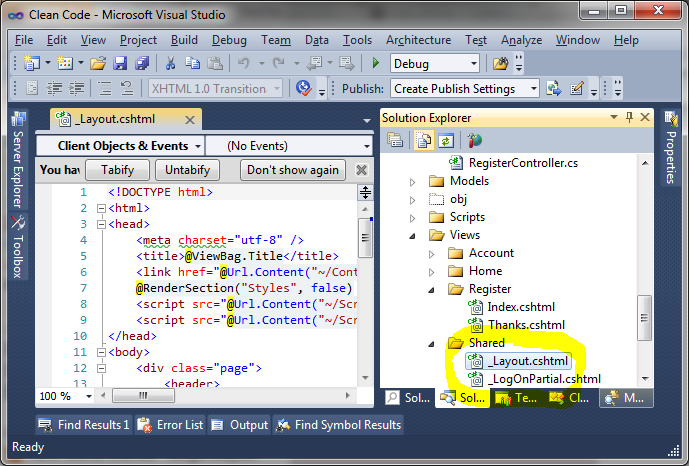The height and width of the screenshot is (466, 689).
Task: Increase line indent icon
Action: click(x=76, y=89)
